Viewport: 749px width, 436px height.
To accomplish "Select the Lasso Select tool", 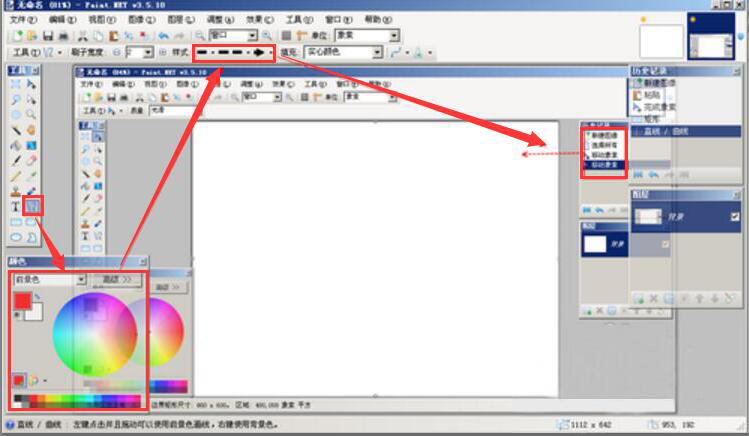I will (x=16, y=99).
